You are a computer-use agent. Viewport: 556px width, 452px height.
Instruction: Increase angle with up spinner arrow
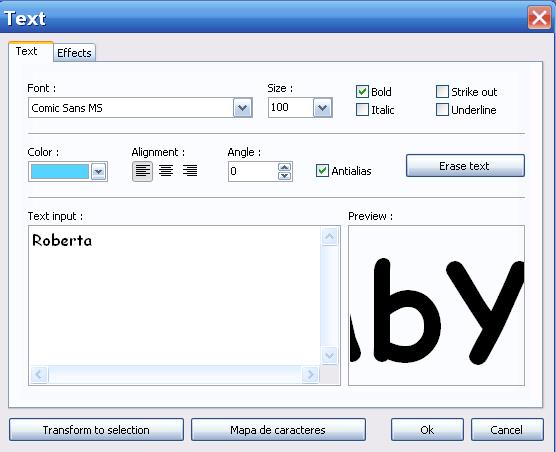point(284,167)
